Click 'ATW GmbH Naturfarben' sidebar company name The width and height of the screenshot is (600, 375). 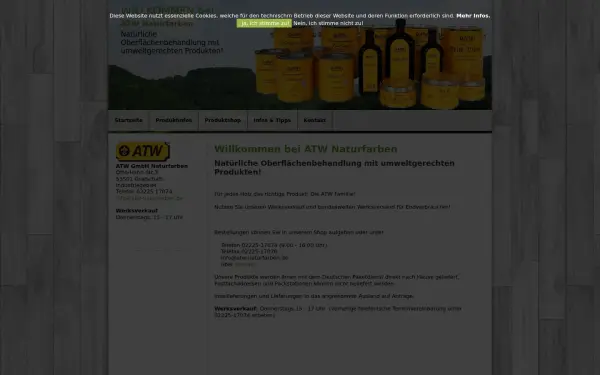(152, 166)
